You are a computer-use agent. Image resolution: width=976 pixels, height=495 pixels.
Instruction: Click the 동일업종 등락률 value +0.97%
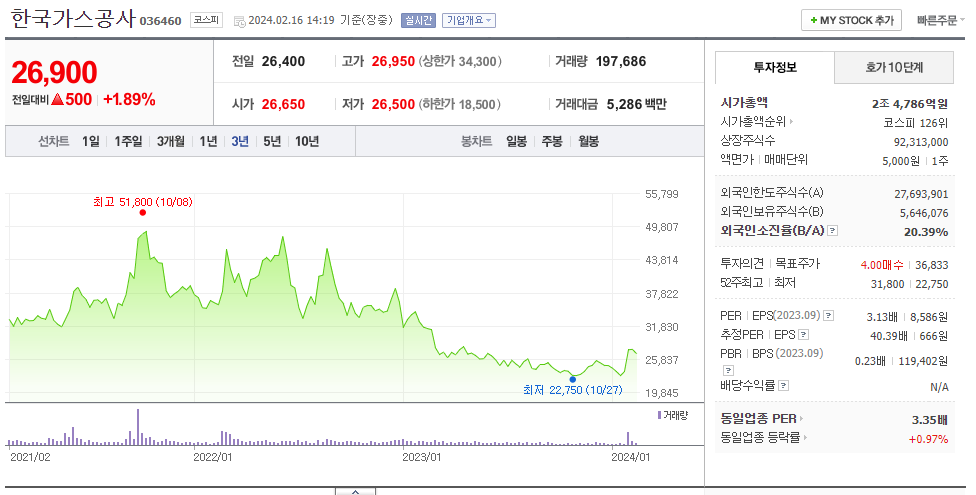[929, 439]
